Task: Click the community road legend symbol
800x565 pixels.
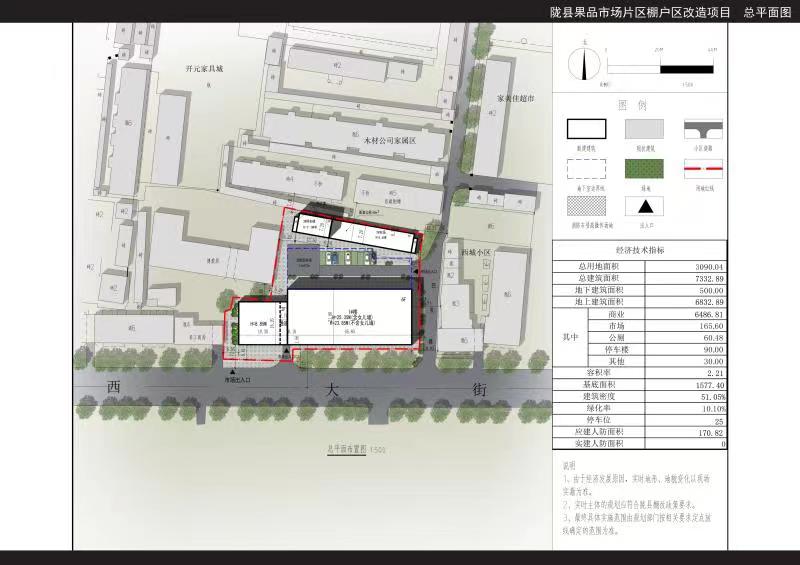Action: point(702,129)
